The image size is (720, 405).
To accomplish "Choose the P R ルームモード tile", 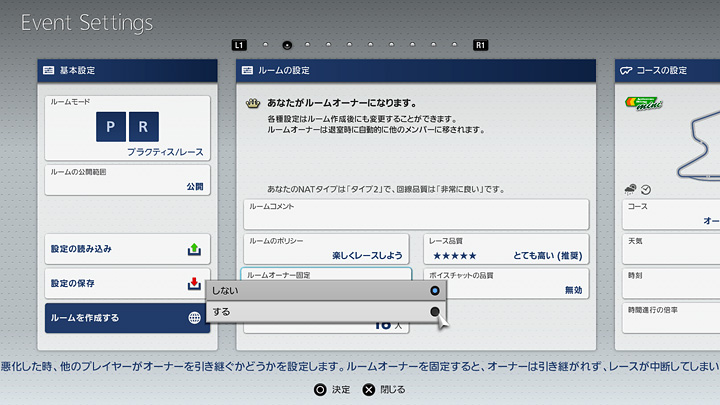I will 127,130.
